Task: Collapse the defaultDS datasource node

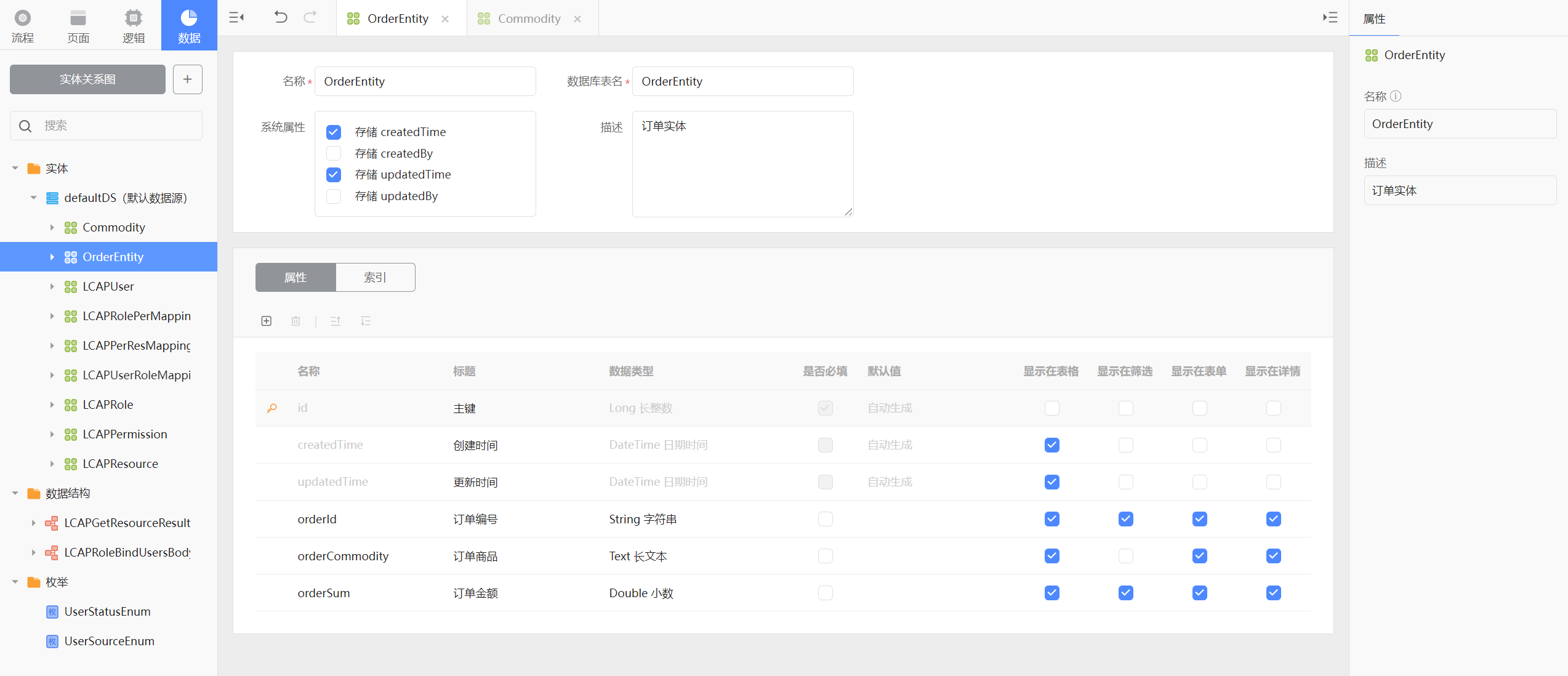Action: coord(34,198)
